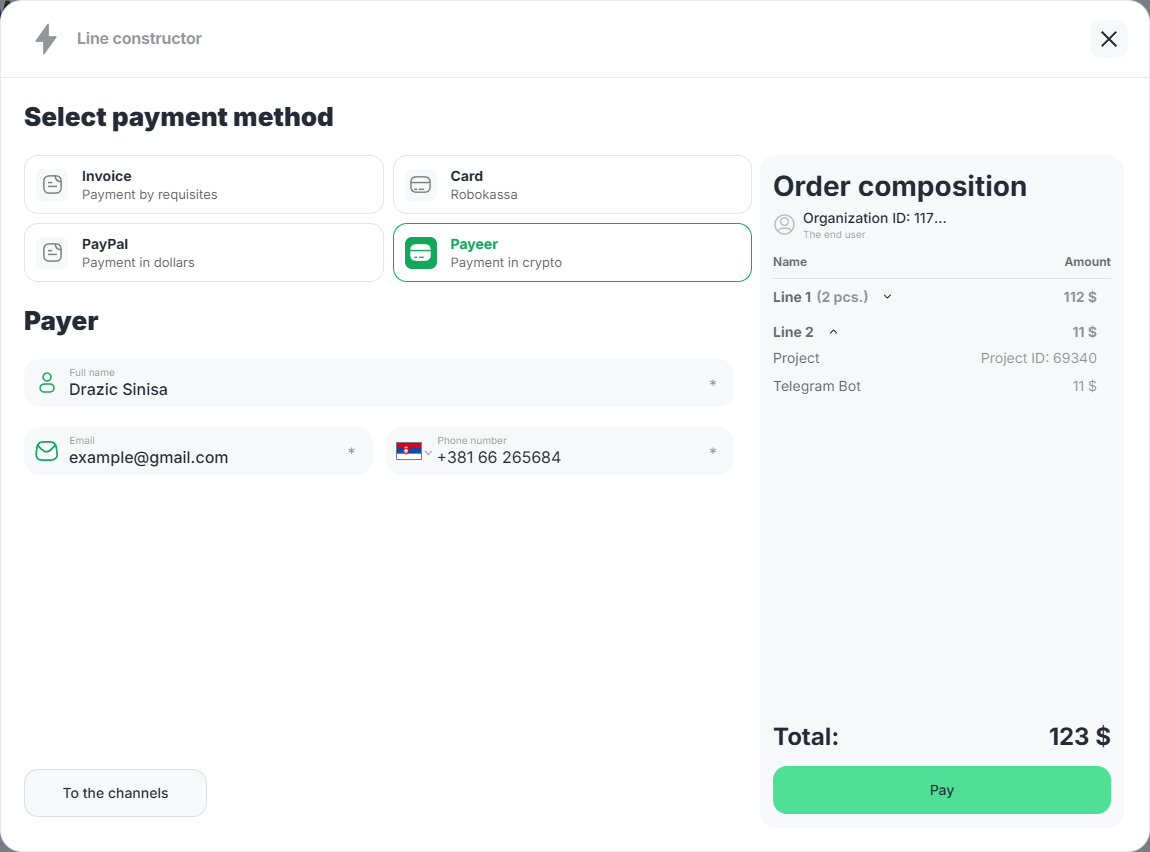
Task: Go back with To the channels button
Action: 115,793
